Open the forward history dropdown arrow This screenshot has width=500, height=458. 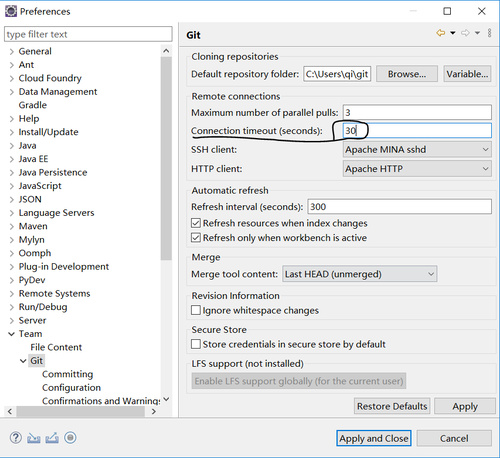(x=477, y=33)
